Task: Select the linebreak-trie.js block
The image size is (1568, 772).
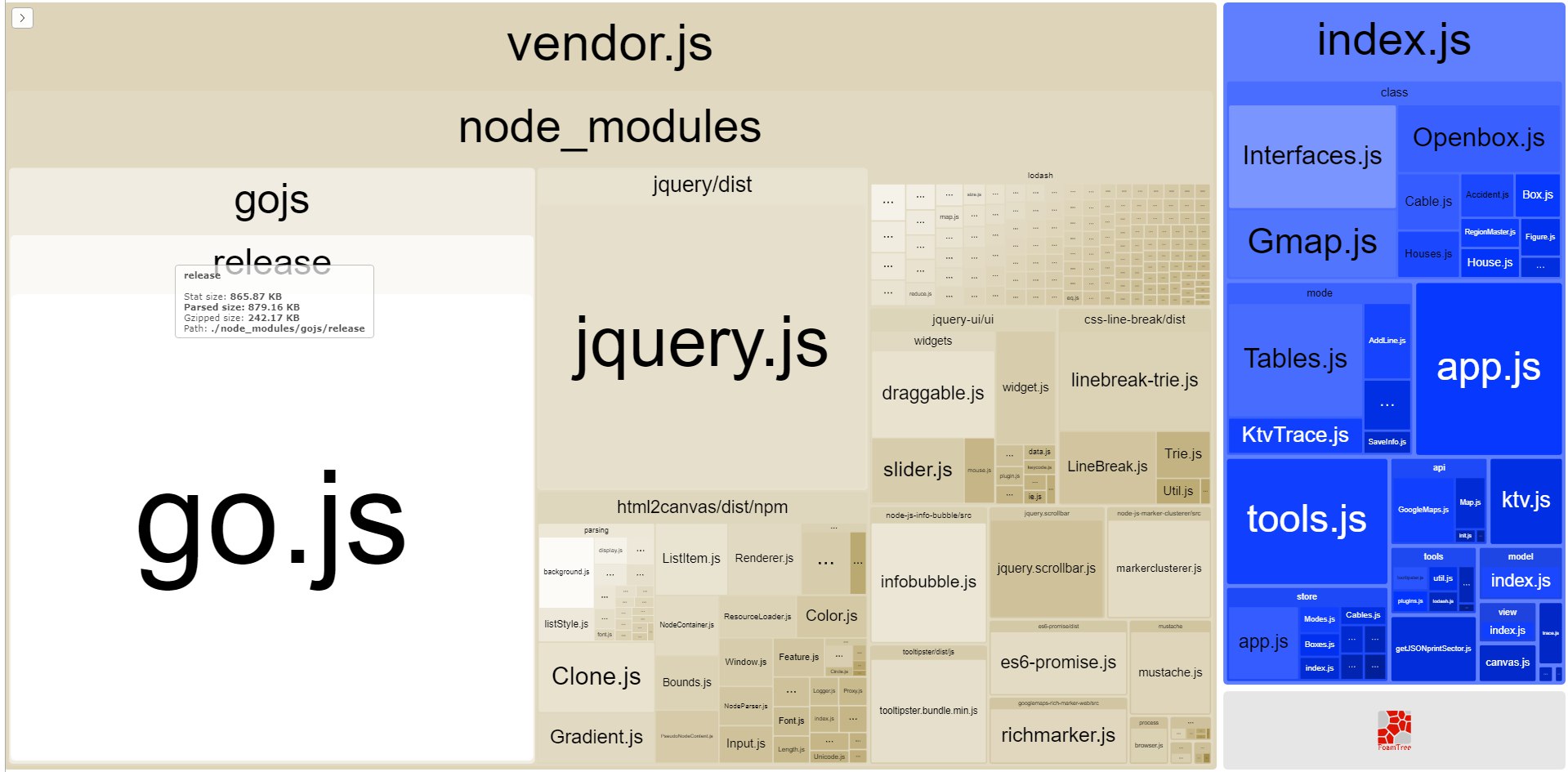Action: coord(1134,380)
